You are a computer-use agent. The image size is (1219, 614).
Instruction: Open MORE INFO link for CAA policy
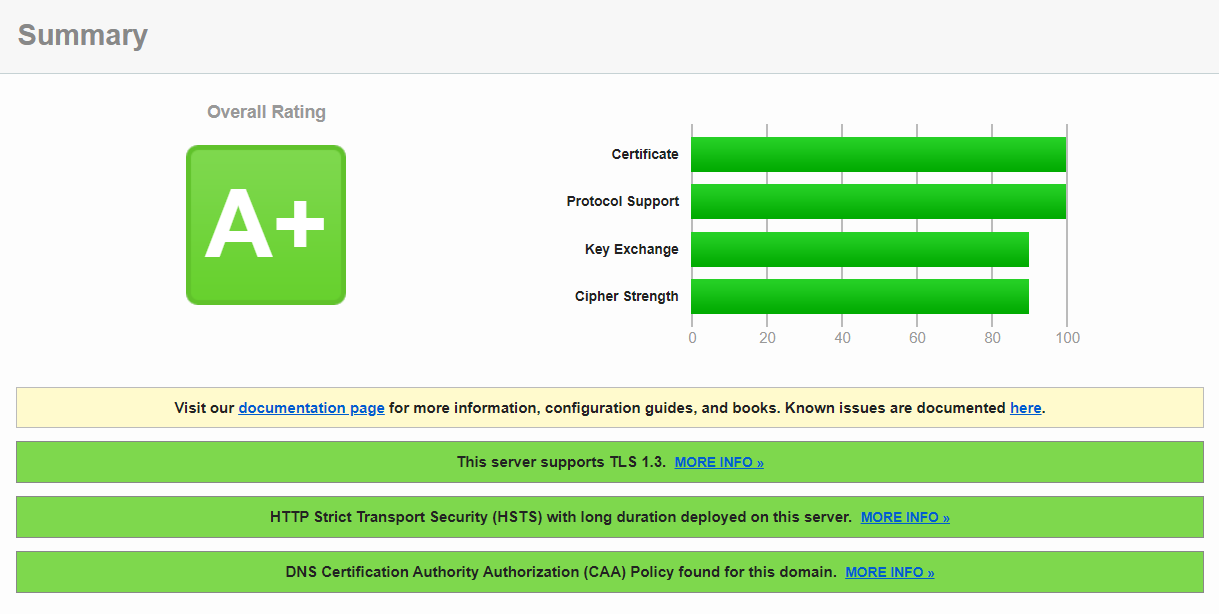890,573
